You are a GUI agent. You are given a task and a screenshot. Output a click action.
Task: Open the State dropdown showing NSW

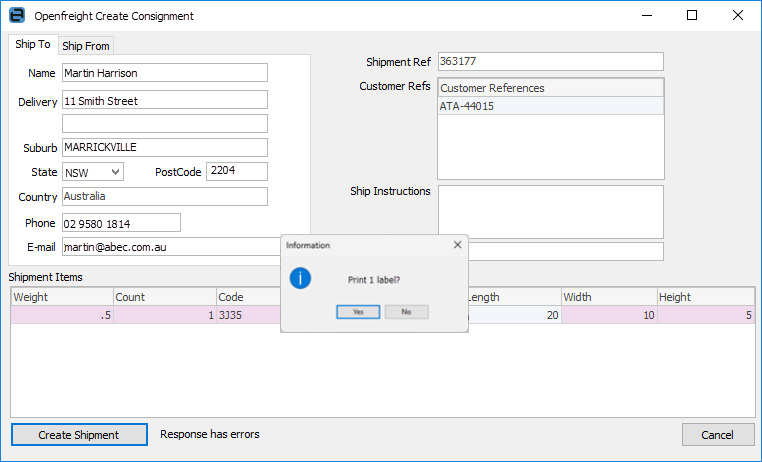93,172
